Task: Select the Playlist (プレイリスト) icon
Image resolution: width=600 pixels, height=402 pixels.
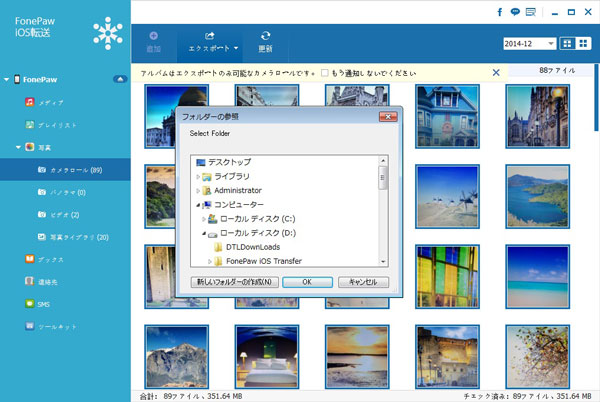Action: pos(30,124)
